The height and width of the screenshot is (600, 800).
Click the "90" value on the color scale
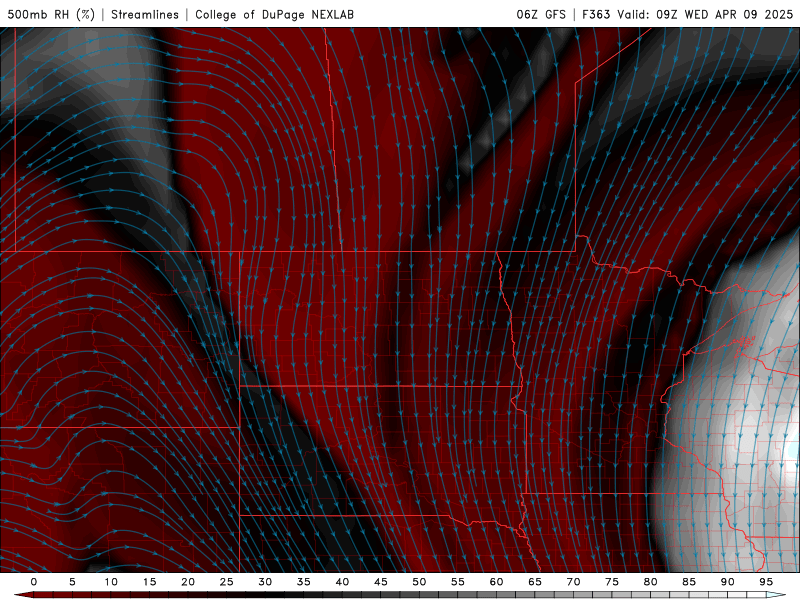tap(728, 582)
